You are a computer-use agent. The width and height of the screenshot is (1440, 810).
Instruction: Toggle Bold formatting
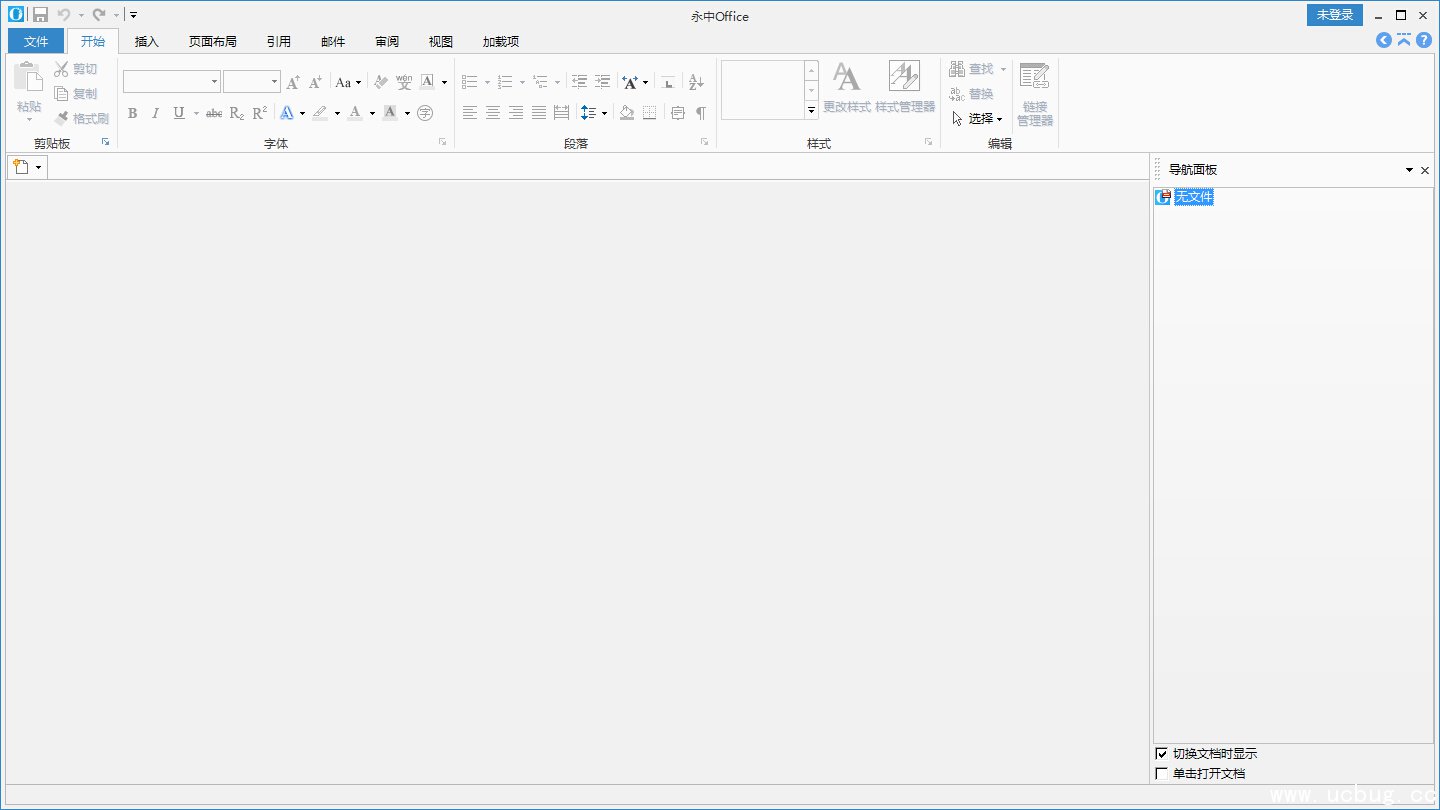[x=132, y=113]
